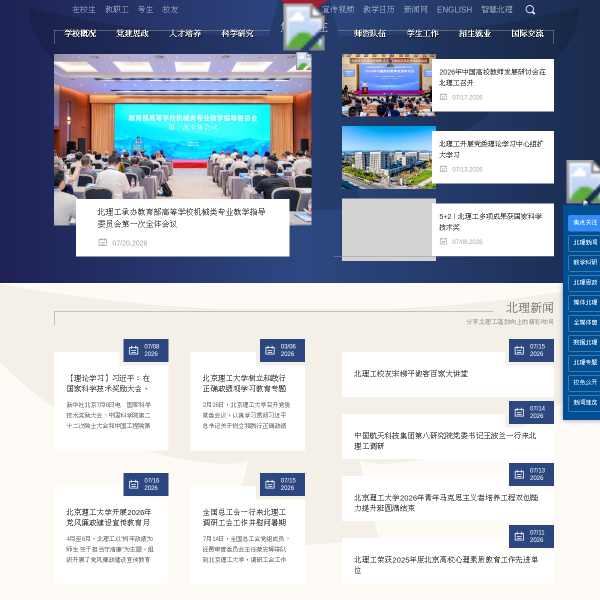This screenshot has height=600, width=600.
Task: Open the 学生工作 menu
Action: [422, 34]
